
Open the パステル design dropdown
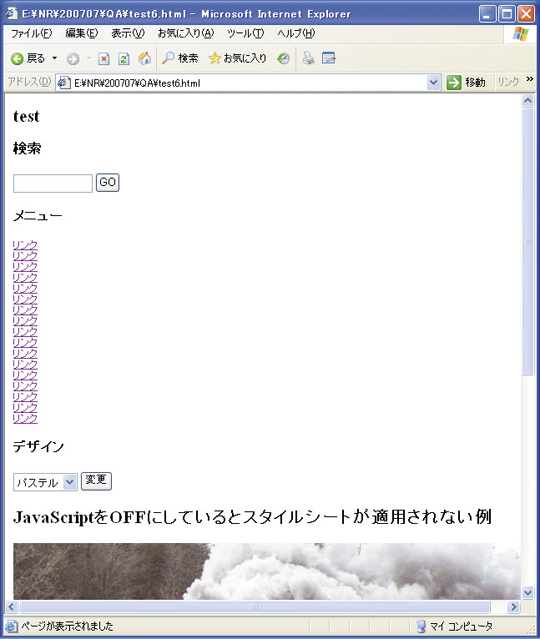(x=45, y=483)
